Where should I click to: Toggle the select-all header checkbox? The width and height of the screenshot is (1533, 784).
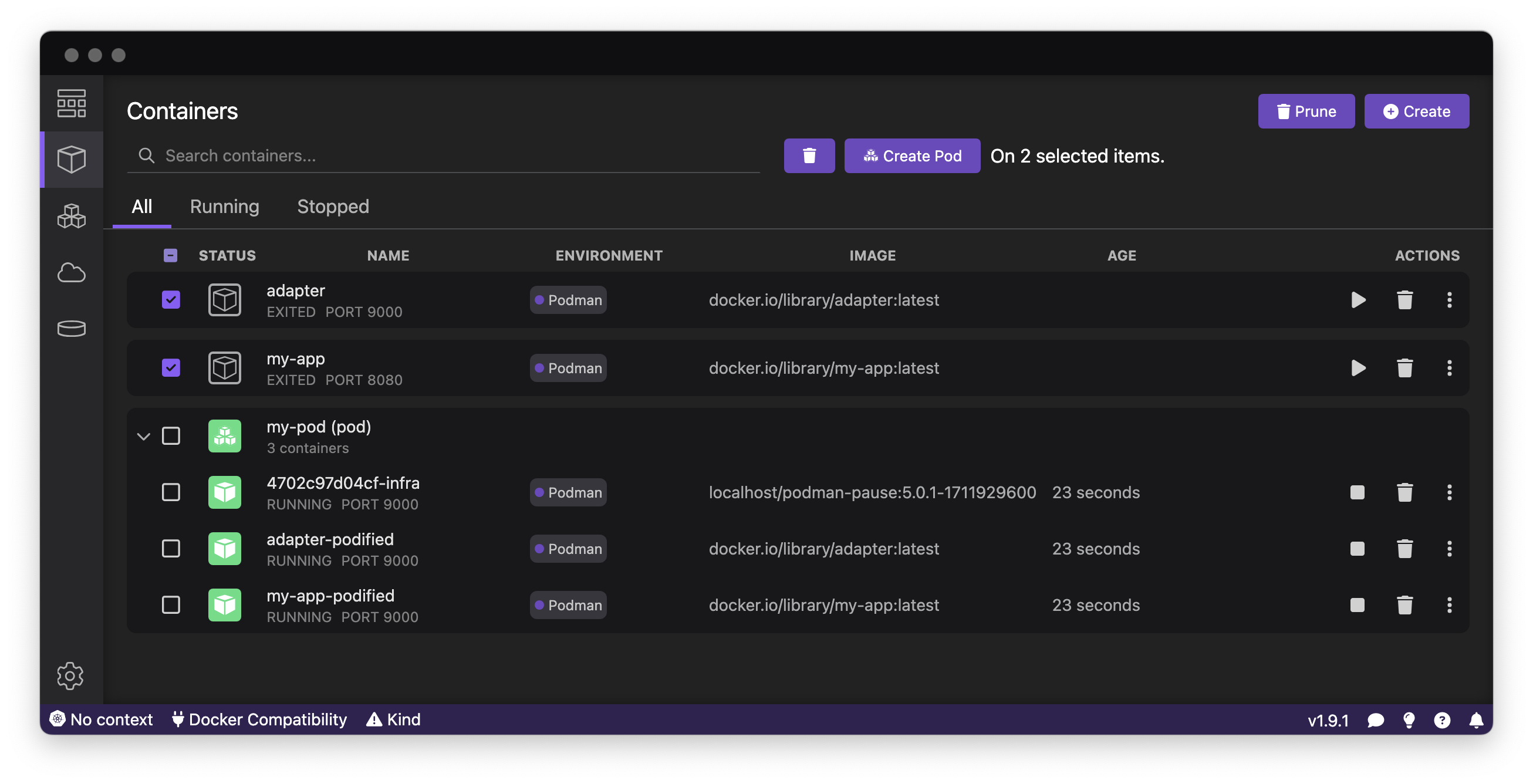tap(170, 255)
